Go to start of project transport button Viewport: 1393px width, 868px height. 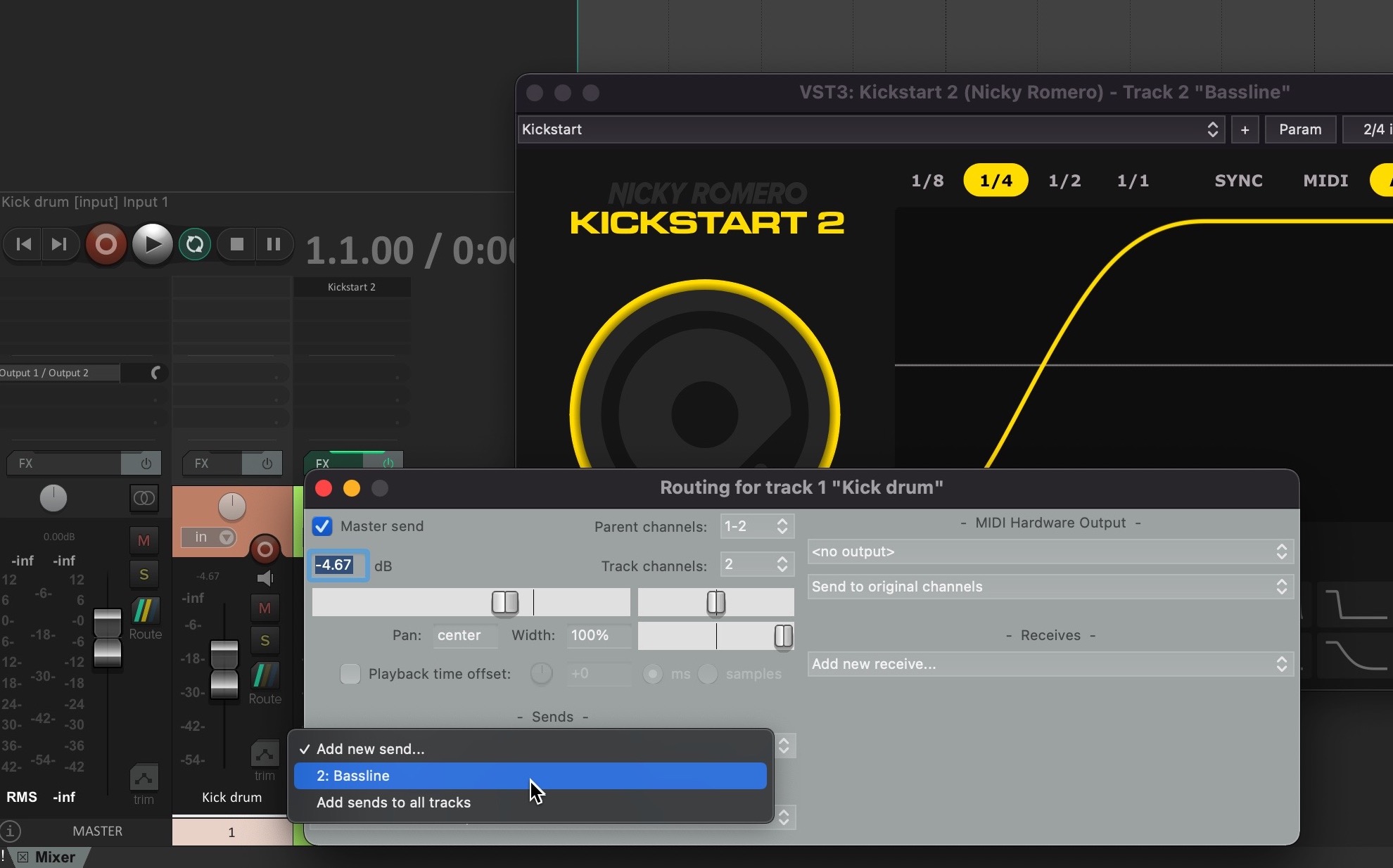(x=23, y=244)
